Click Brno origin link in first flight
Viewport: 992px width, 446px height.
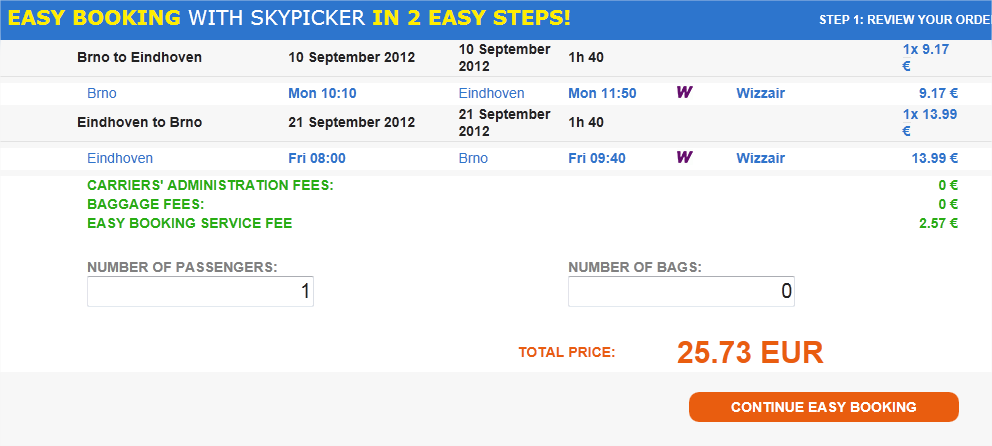pyautogui.click(x=102, y=94)
